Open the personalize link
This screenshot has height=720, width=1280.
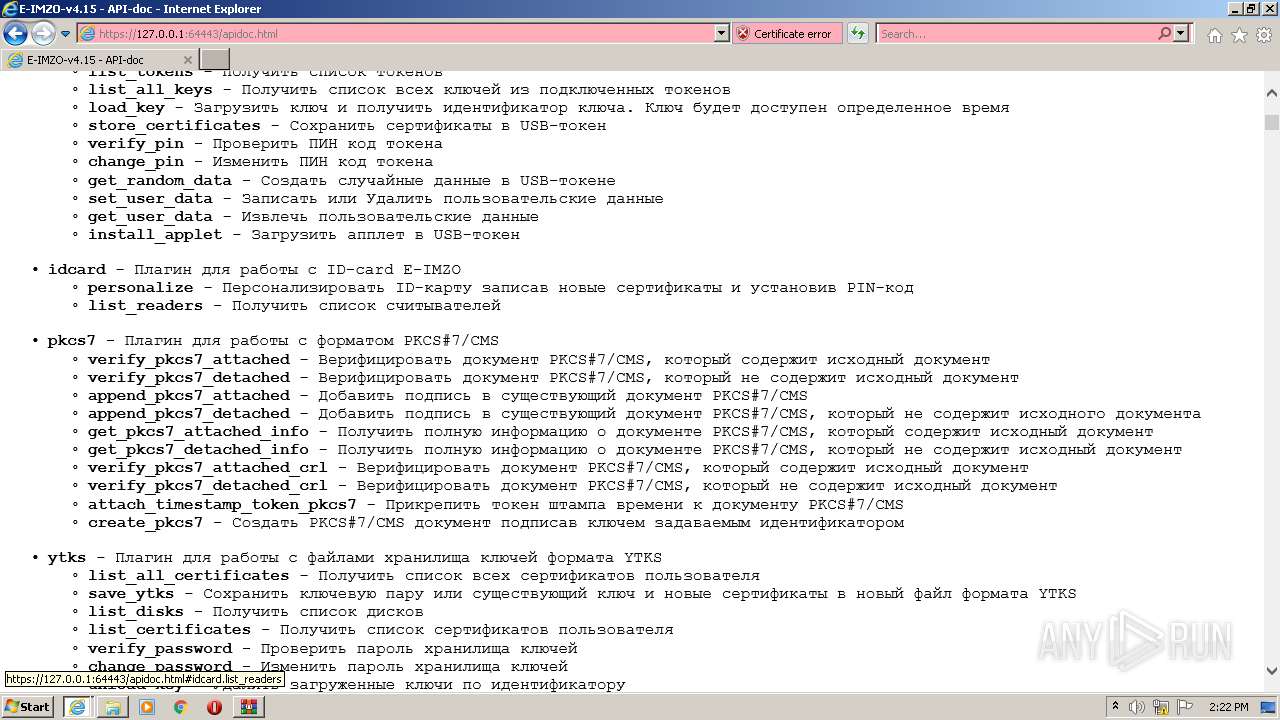tap(140, 288)
